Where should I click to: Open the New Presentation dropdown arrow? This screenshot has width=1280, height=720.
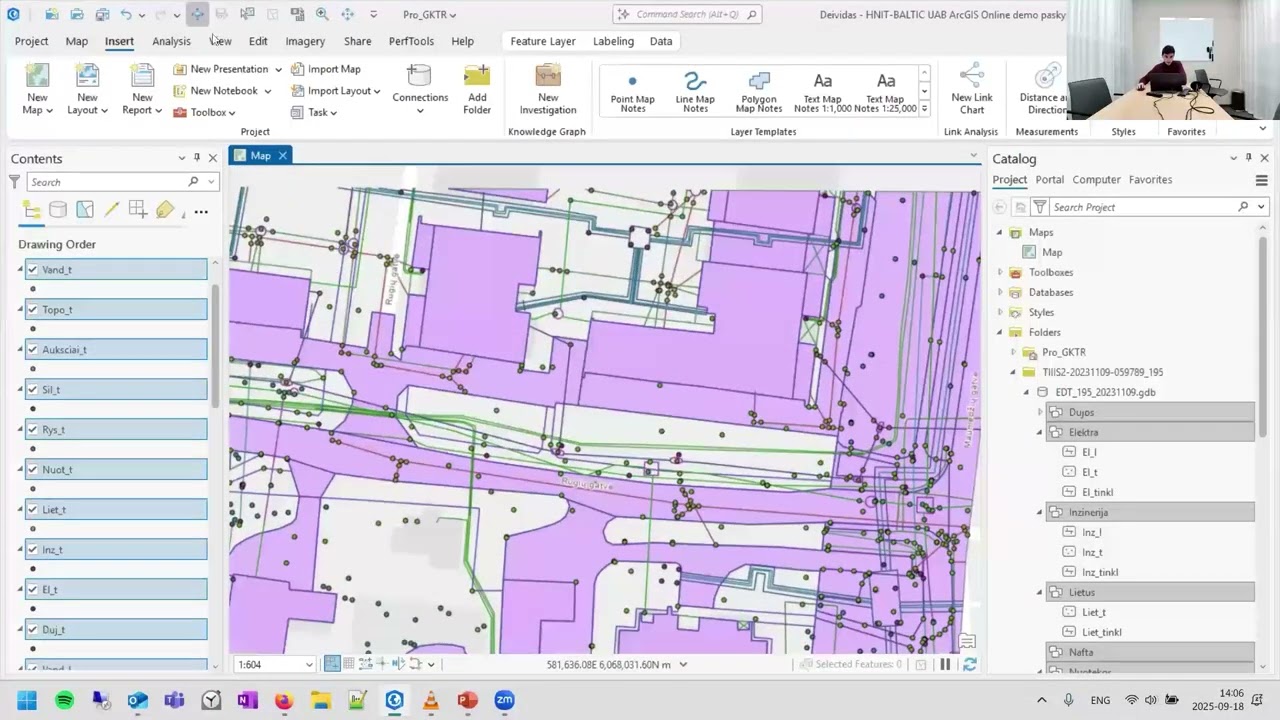[x=278, y=70]
